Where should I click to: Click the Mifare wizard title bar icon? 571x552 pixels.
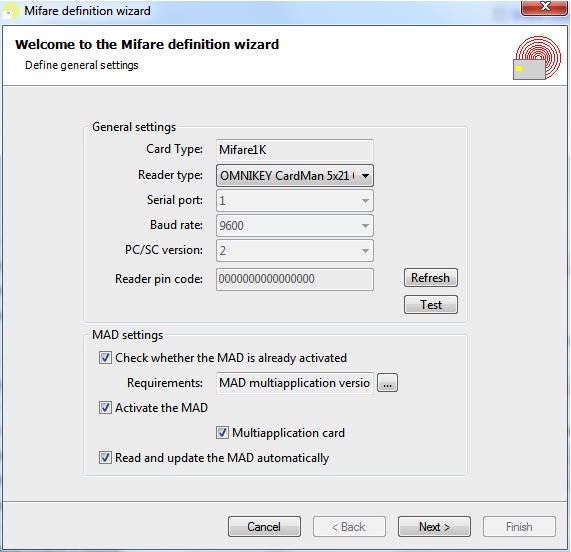10,11
